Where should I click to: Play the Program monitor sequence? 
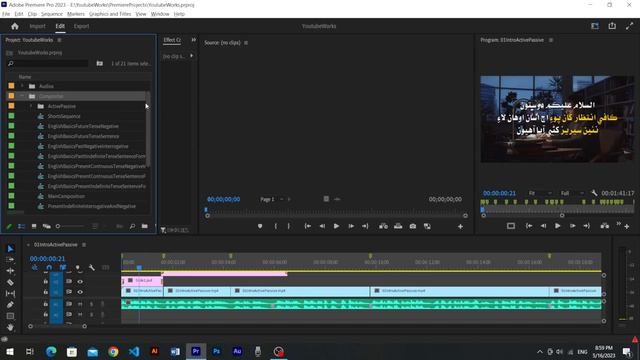click(558, 226)
